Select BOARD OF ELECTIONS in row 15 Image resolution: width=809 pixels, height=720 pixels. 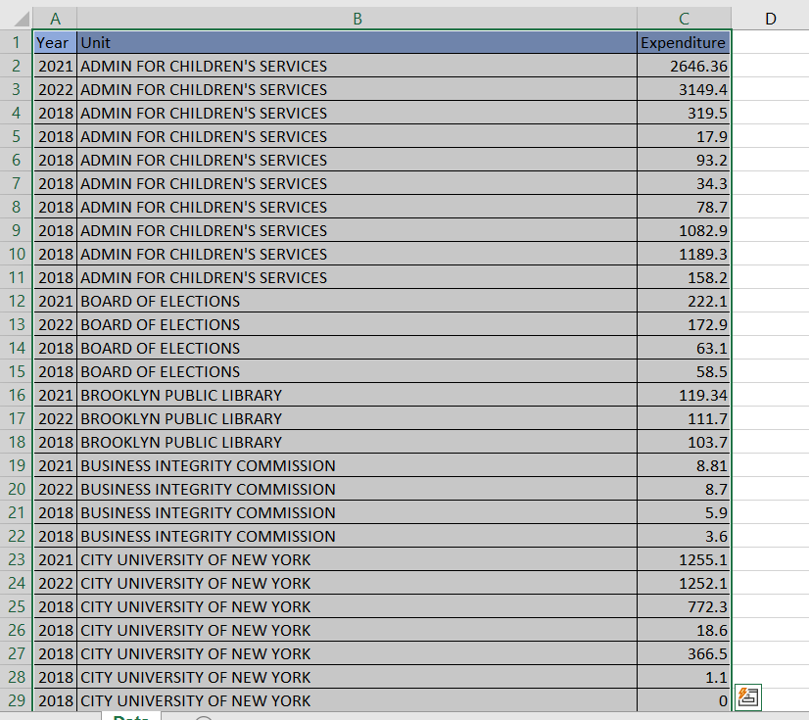(x=357, y=372)
